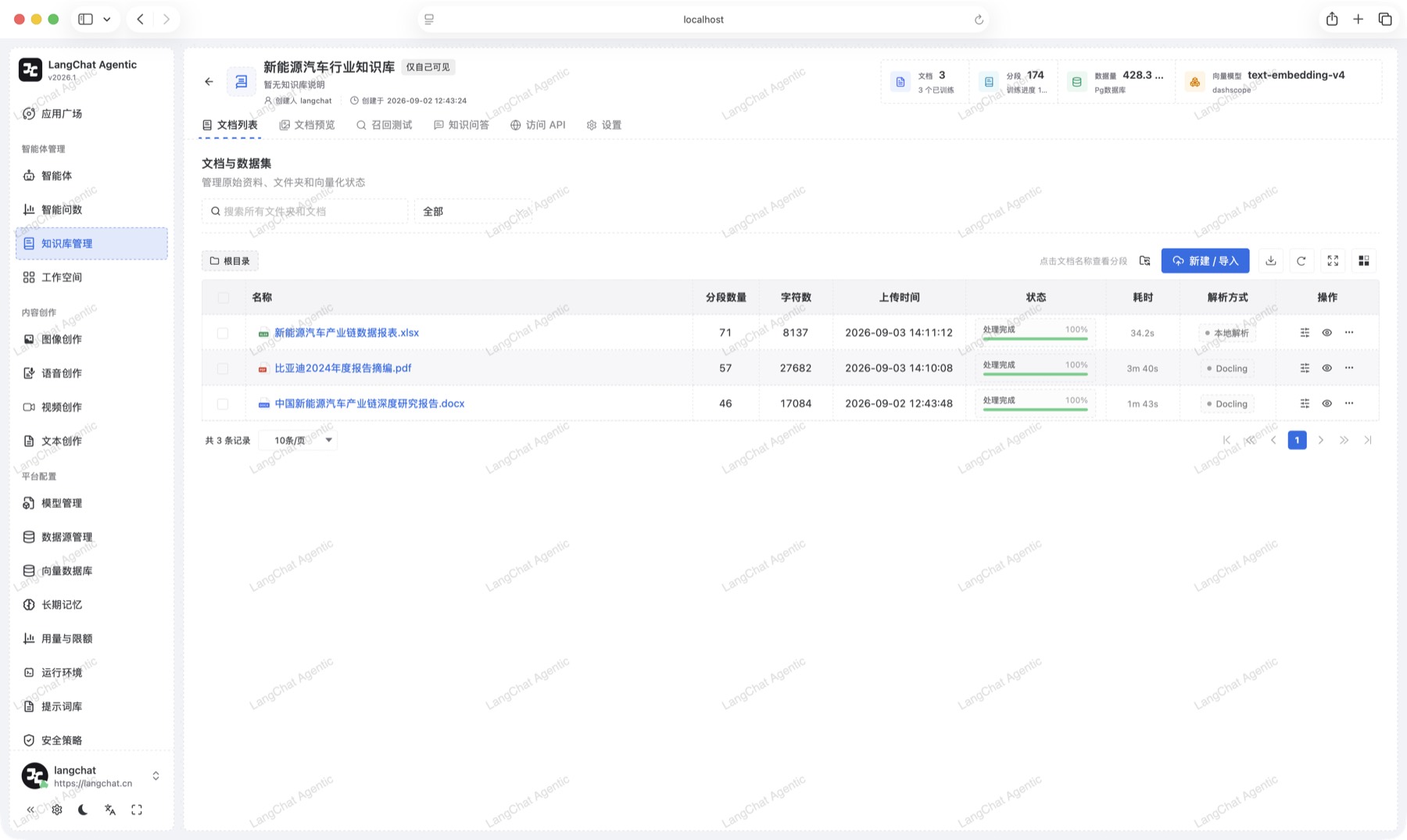1407x840 pixels.
Task: Open 模型管理 in sidebar
Action: coord(91,503)
